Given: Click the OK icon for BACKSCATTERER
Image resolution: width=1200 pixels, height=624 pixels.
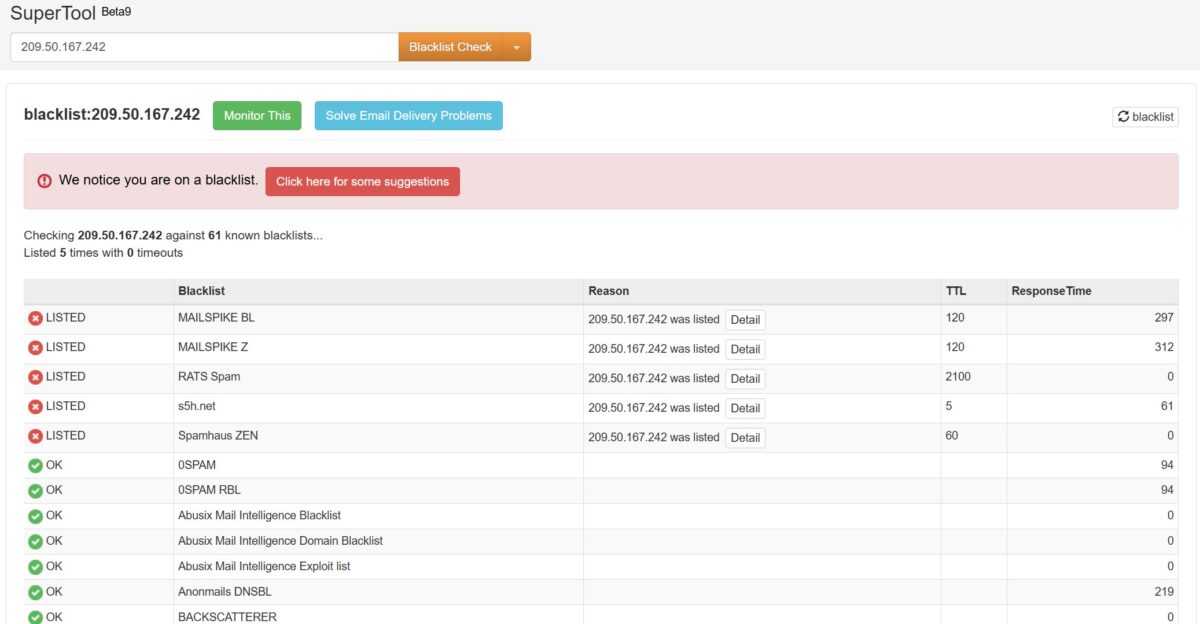Looking at the screenshot, I should (x=35, y=617).
